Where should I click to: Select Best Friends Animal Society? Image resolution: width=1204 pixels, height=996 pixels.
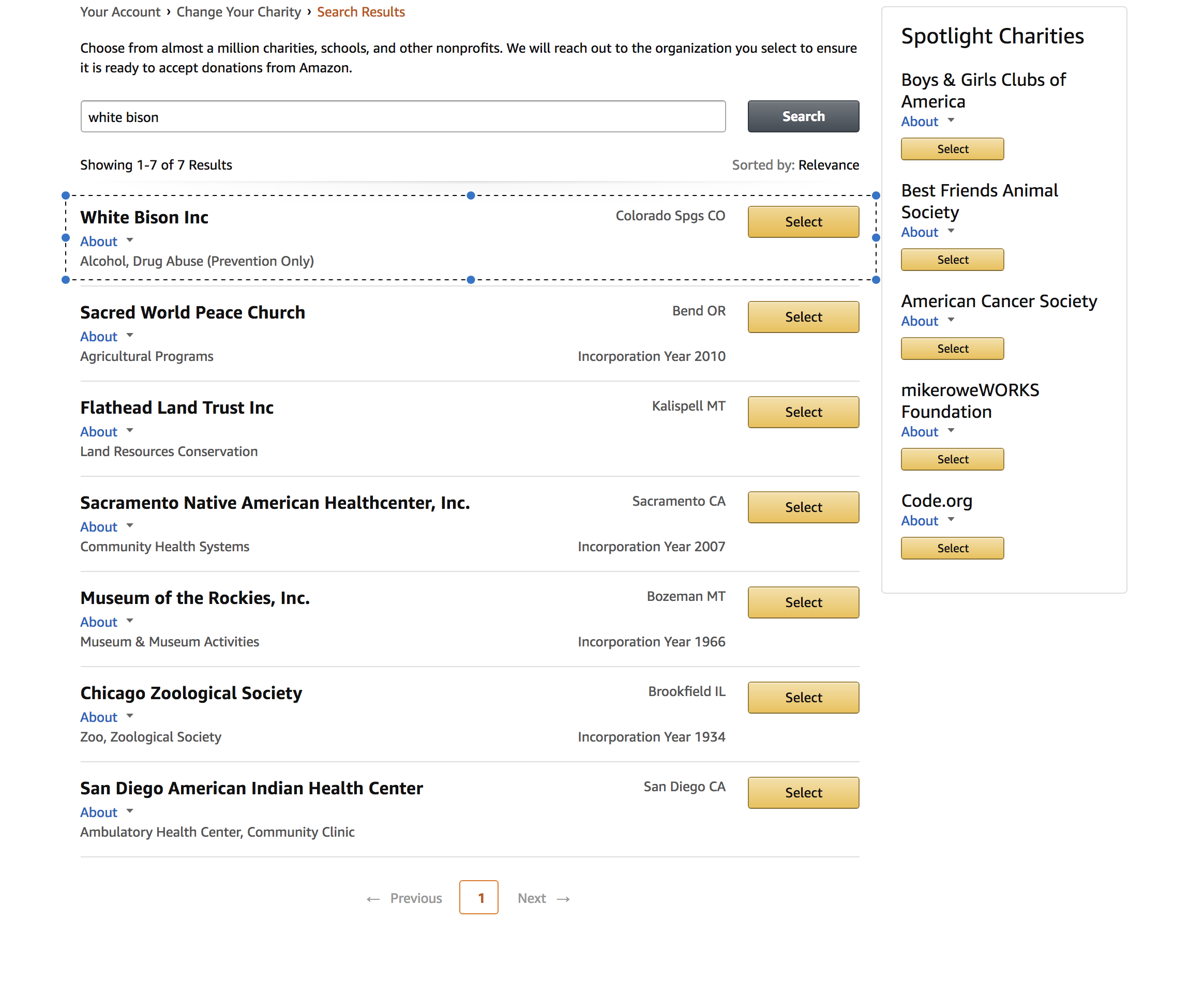(x=952, y=260)
